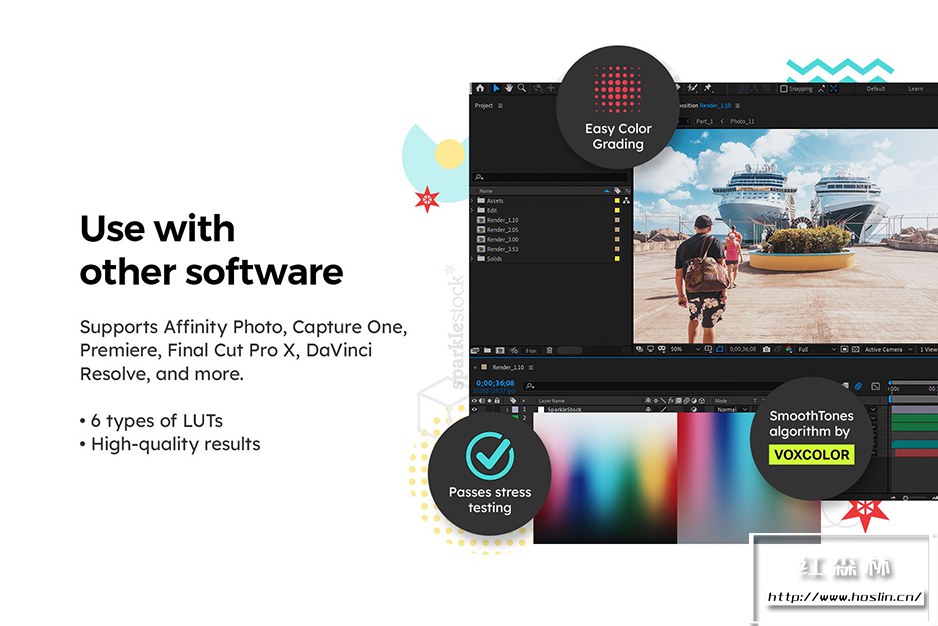938x626 pixels.
Task: Click the viewer timecode 0;00;36;08
Action: tap(742, 349)
